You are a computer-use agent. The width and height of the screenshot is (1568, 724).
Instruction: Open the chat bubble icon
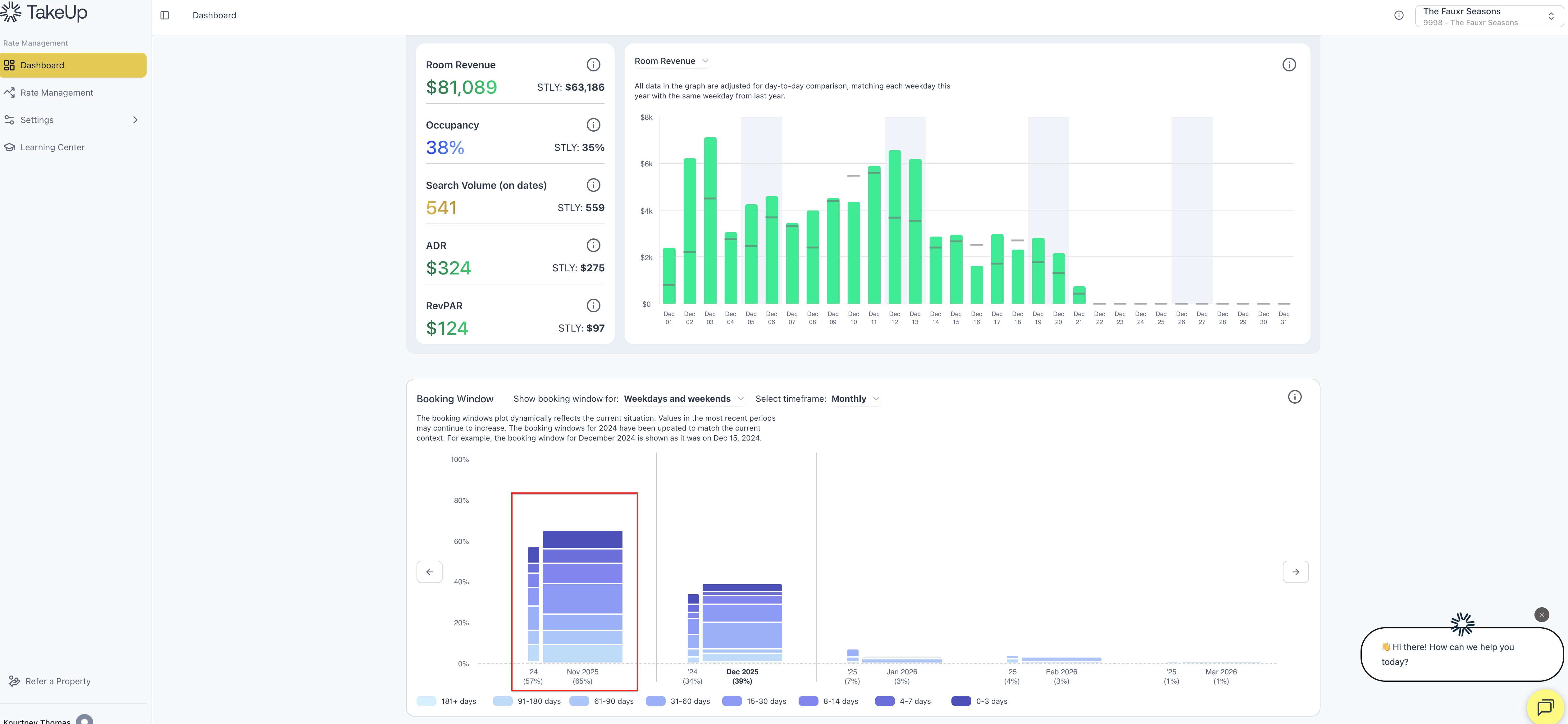point(1545,706)
